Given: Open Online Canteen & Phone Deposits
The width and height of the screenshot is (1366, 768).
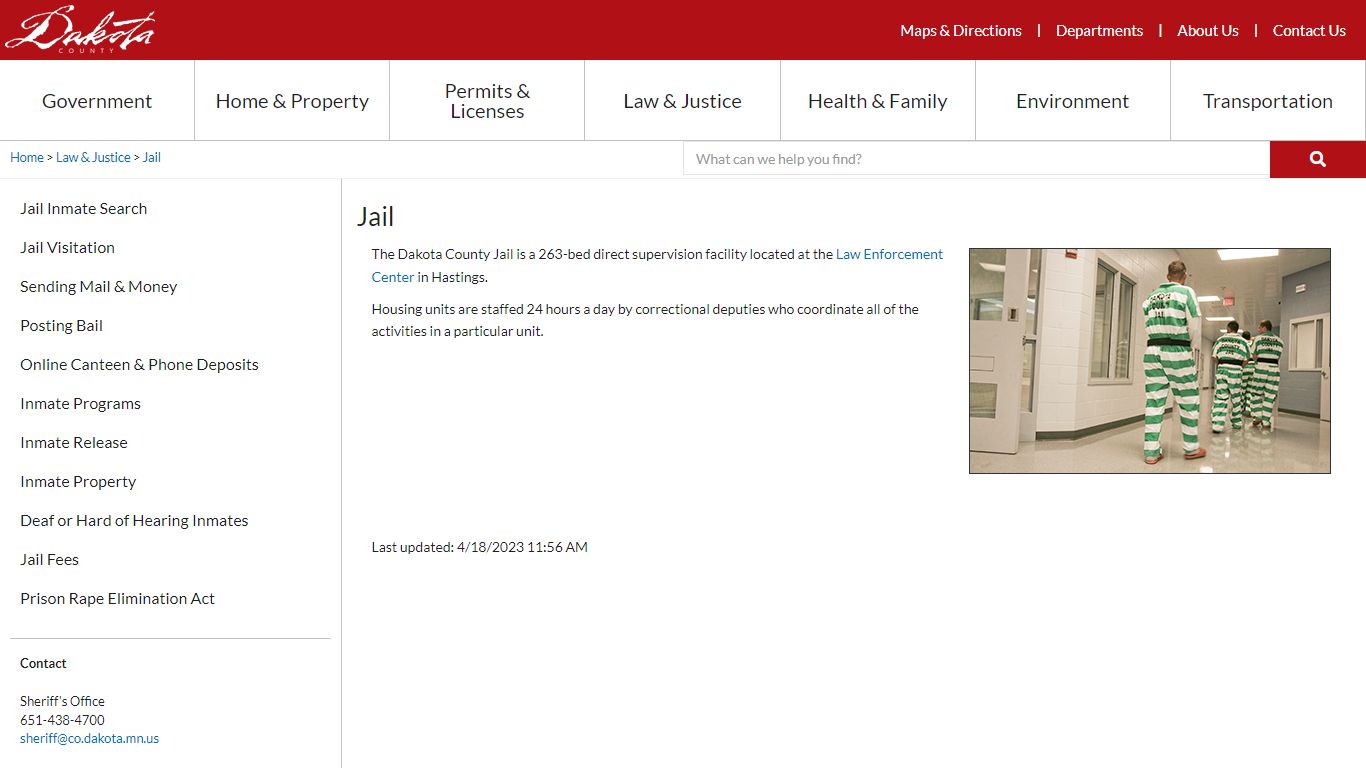Looking at the screenshot, I should click(139, 365).
